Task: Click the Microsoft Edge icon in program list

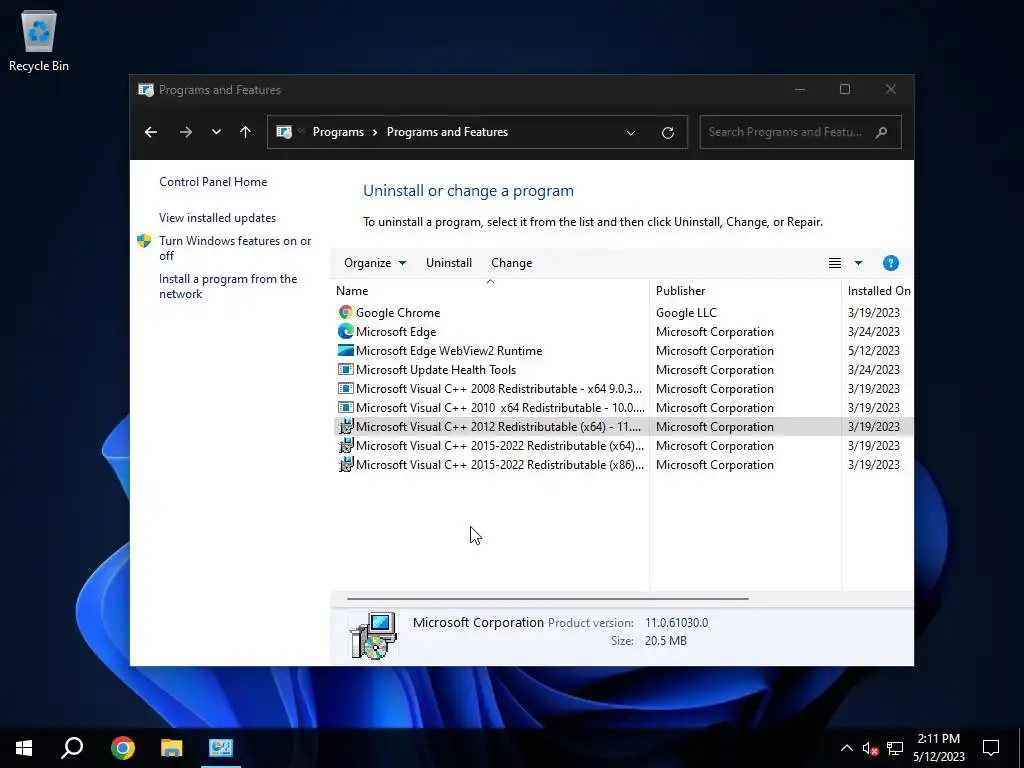Action: [x=345, y=332]
